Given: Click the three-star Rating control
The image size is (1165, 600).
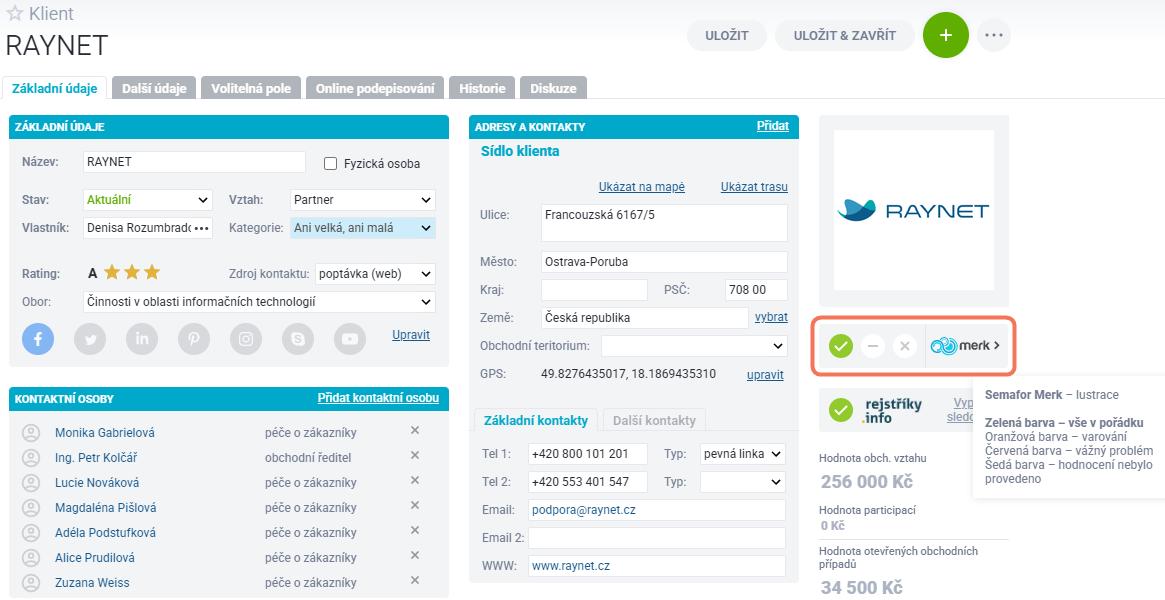Looking at the screenshot, I should click(132, 273).
